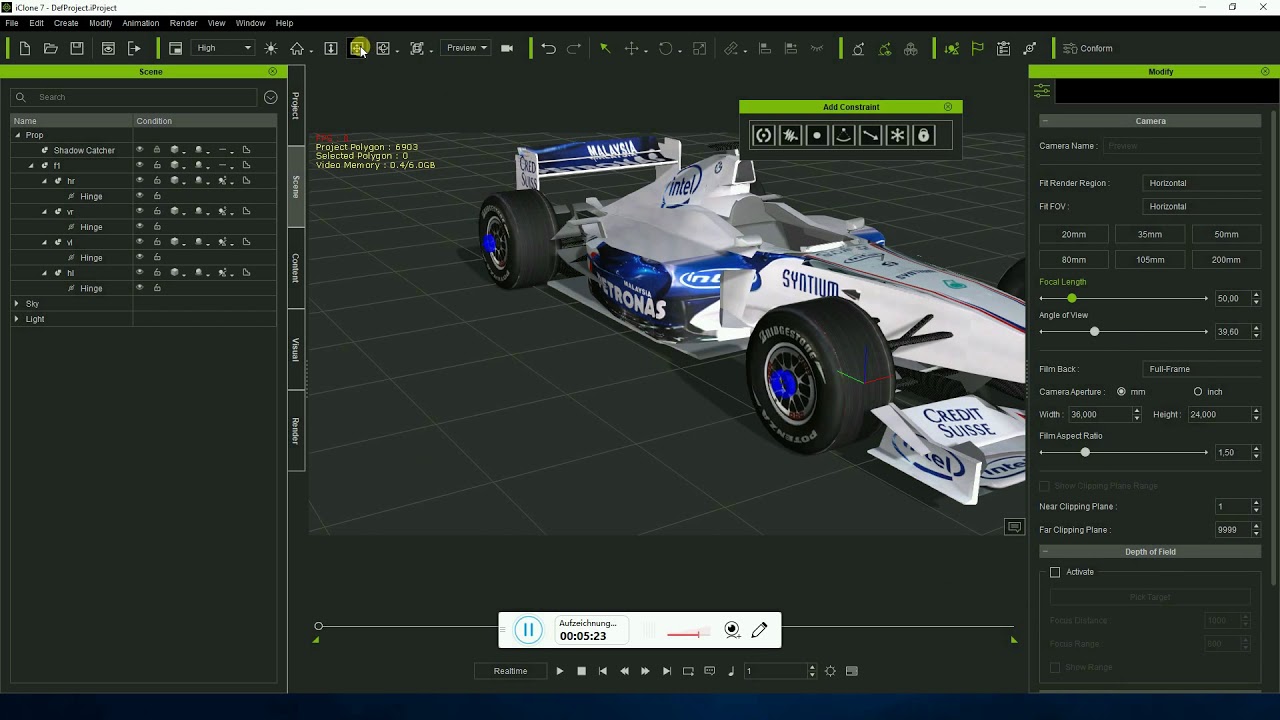The height and width of the screenshot is (720, 1280).
Task: Select the green arrow Select tool
Action: pyautogui.click(x=605, y=48)
